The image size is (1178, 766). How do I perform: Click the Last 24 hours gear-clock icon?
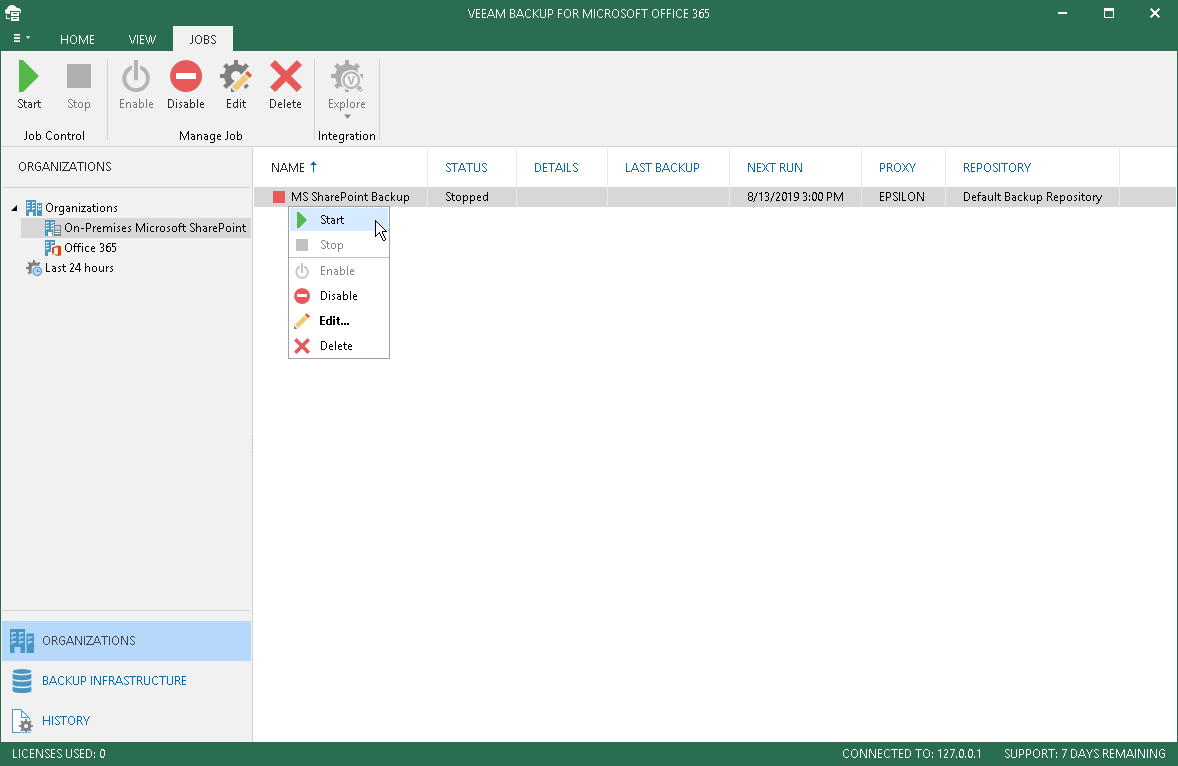click(x=34, y=268)
